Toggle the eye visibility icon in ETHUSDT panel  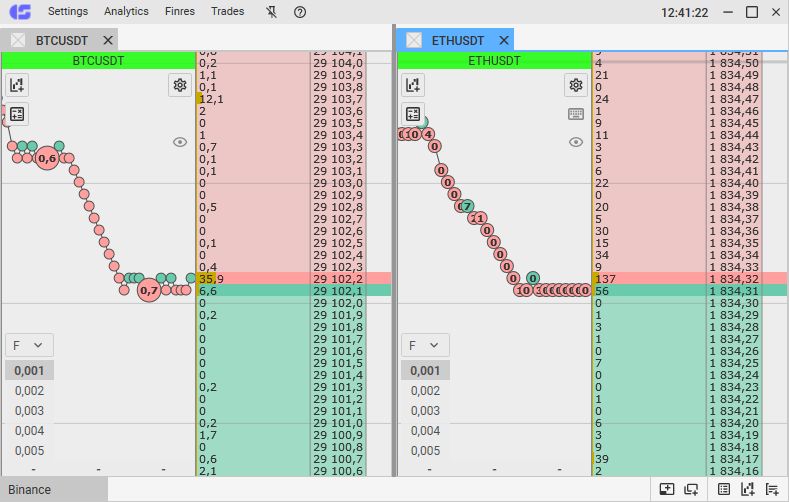pos(576,142)
